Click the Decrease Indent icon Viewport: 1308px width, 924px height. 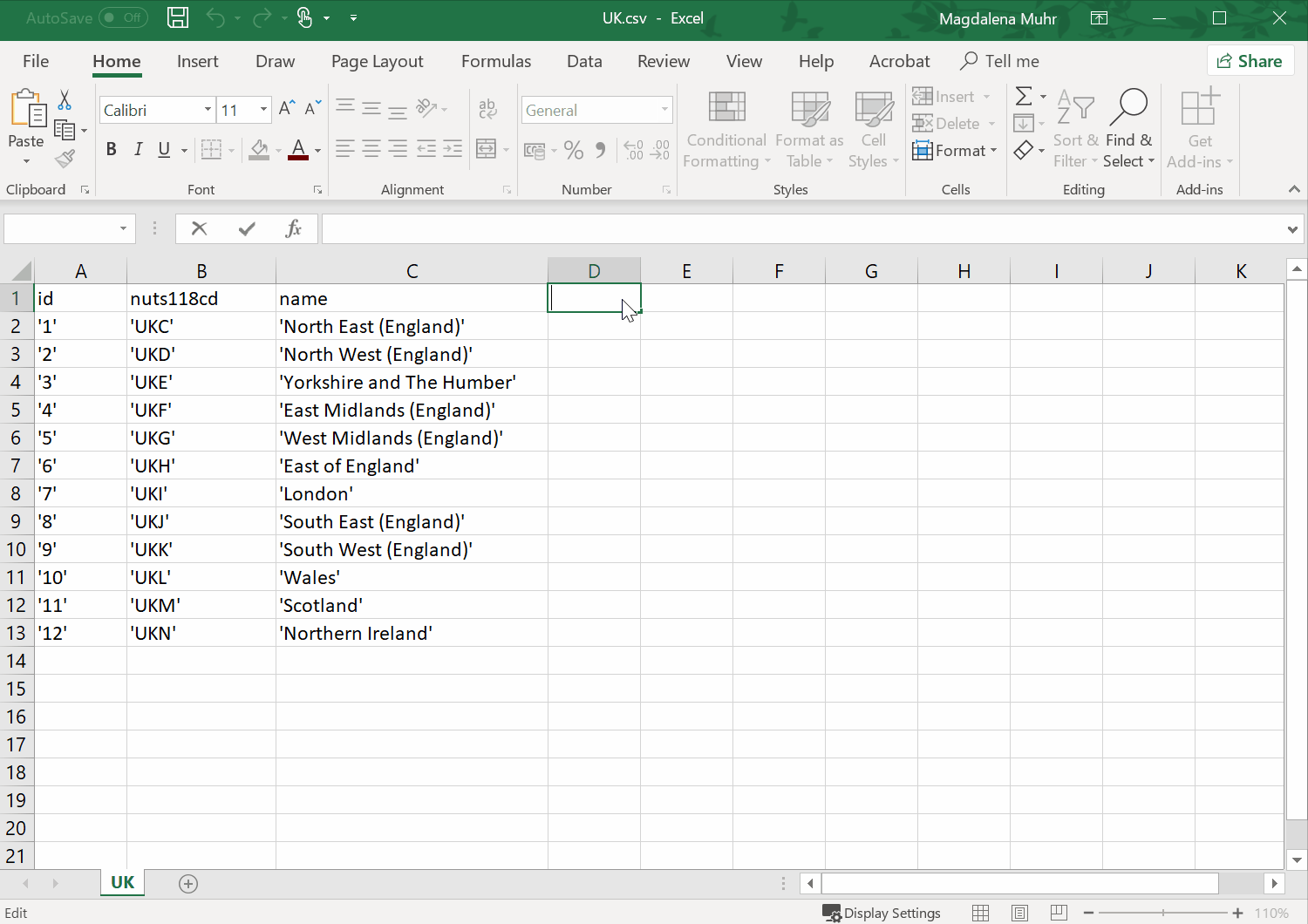[x=426, y=149]
